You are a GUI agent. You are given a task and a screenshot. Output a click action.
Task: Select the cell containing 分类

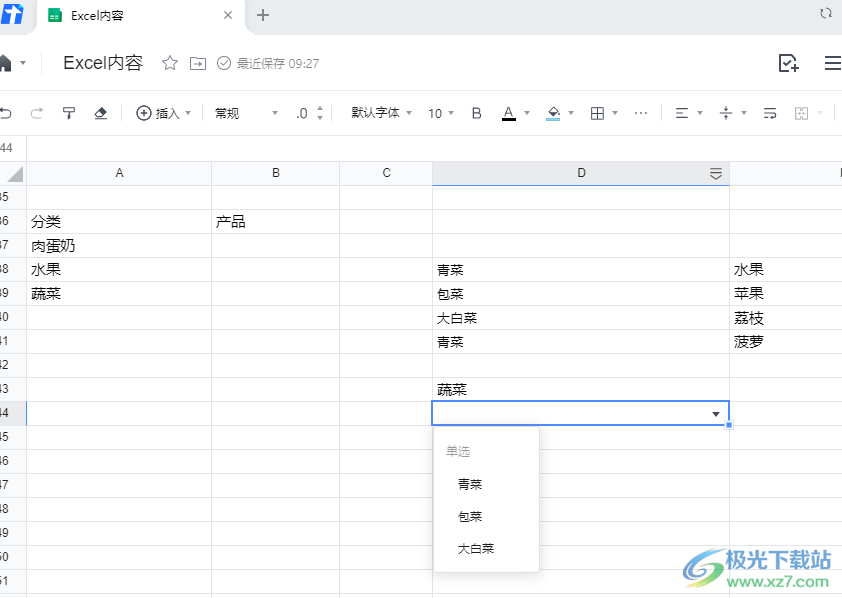[x=119, y=221]
